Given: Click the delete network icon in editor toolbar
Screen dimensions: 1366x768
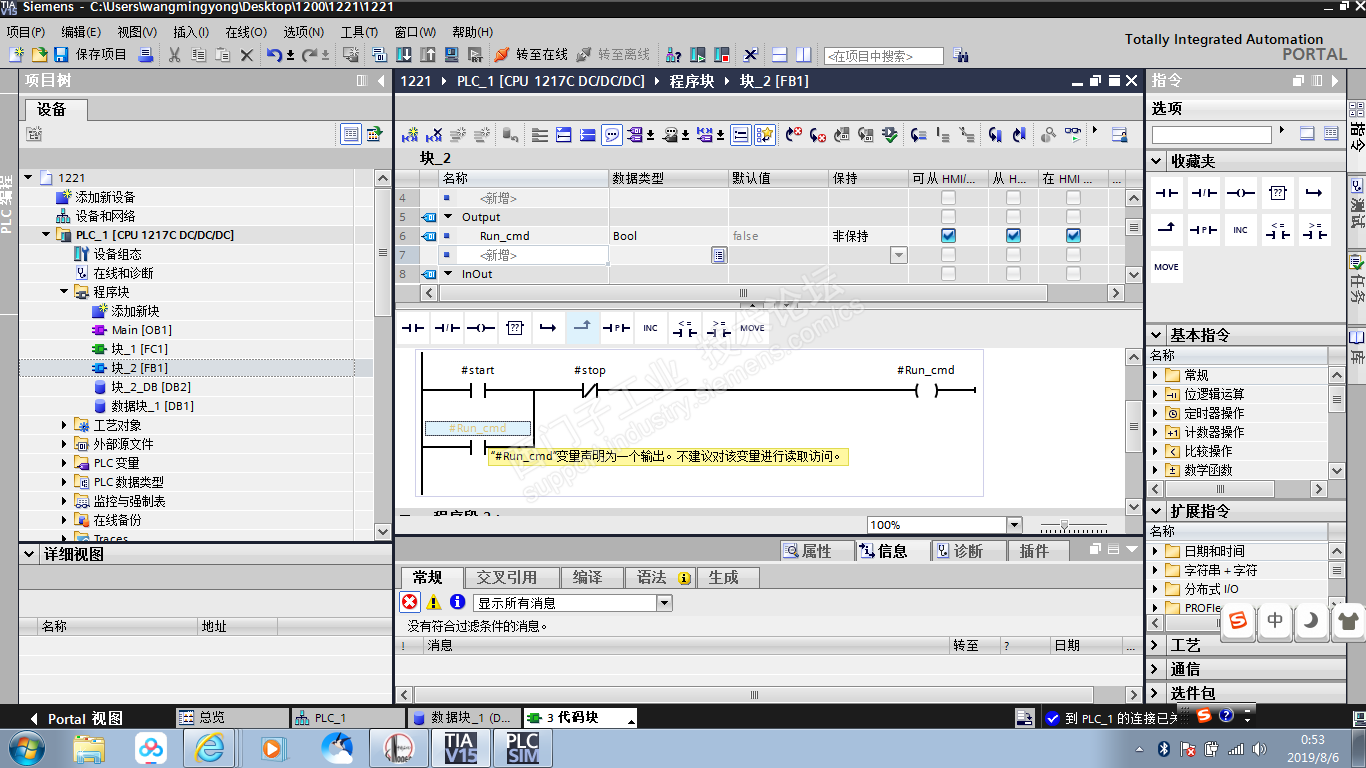Looking at the screenshot, I should pyautogui.click(x=434, y=134).
